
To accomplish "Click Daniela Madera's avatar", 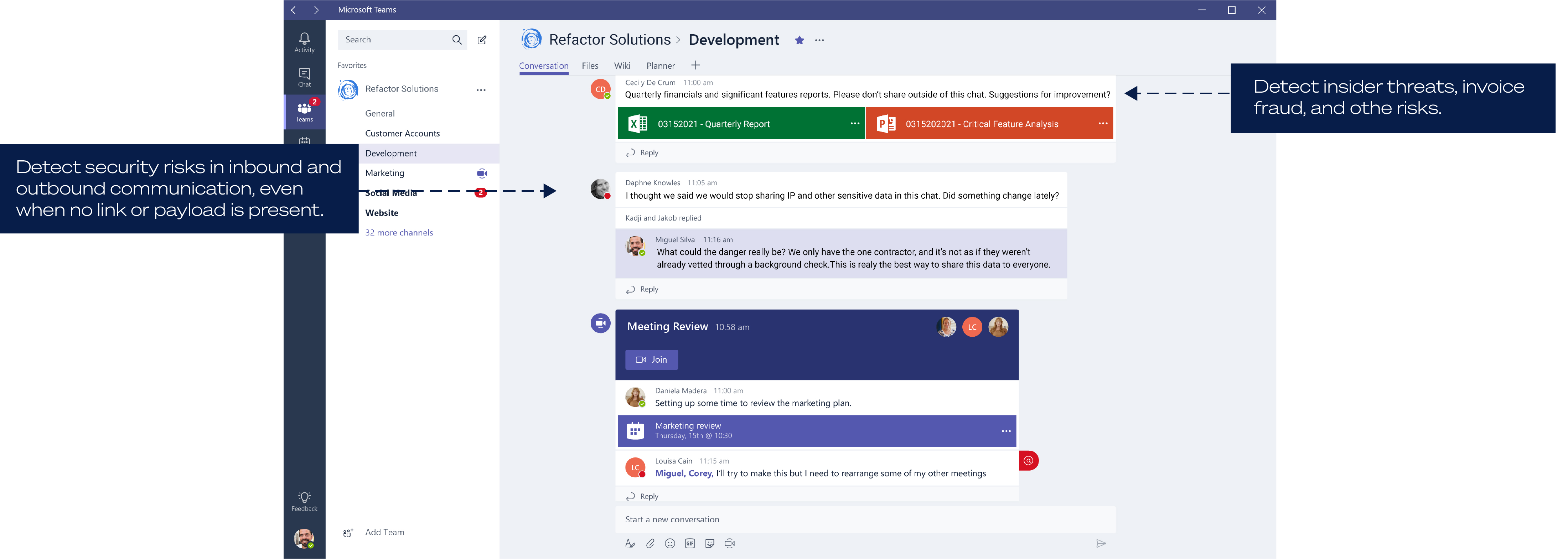I will pyautogui.click(x=635, y=397).
